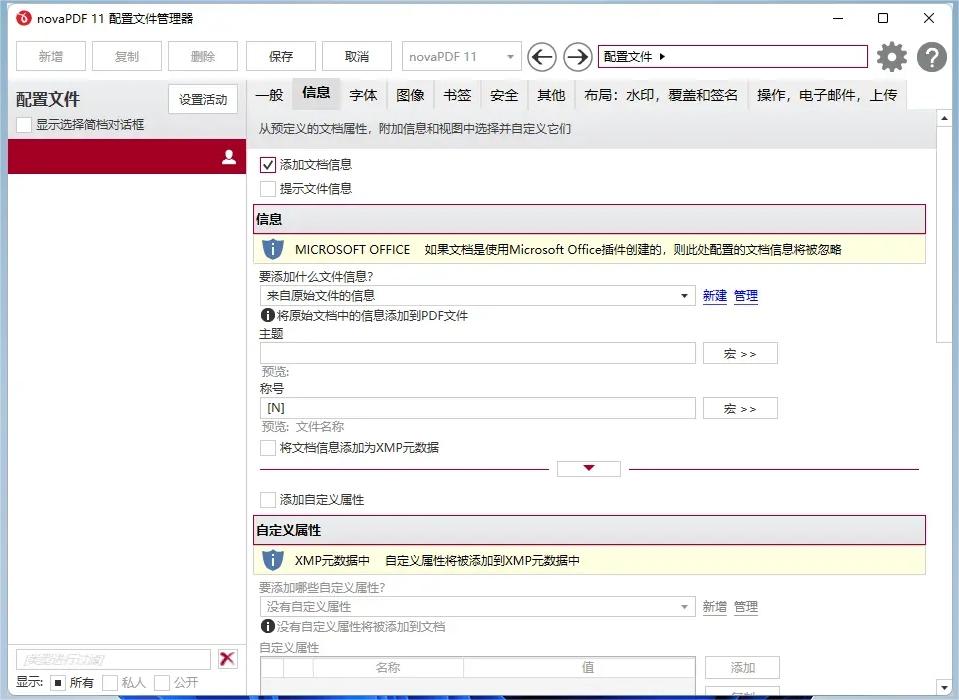Click the vertical scrollbar down arrow
959x700 pixels.
coord(944,687)
